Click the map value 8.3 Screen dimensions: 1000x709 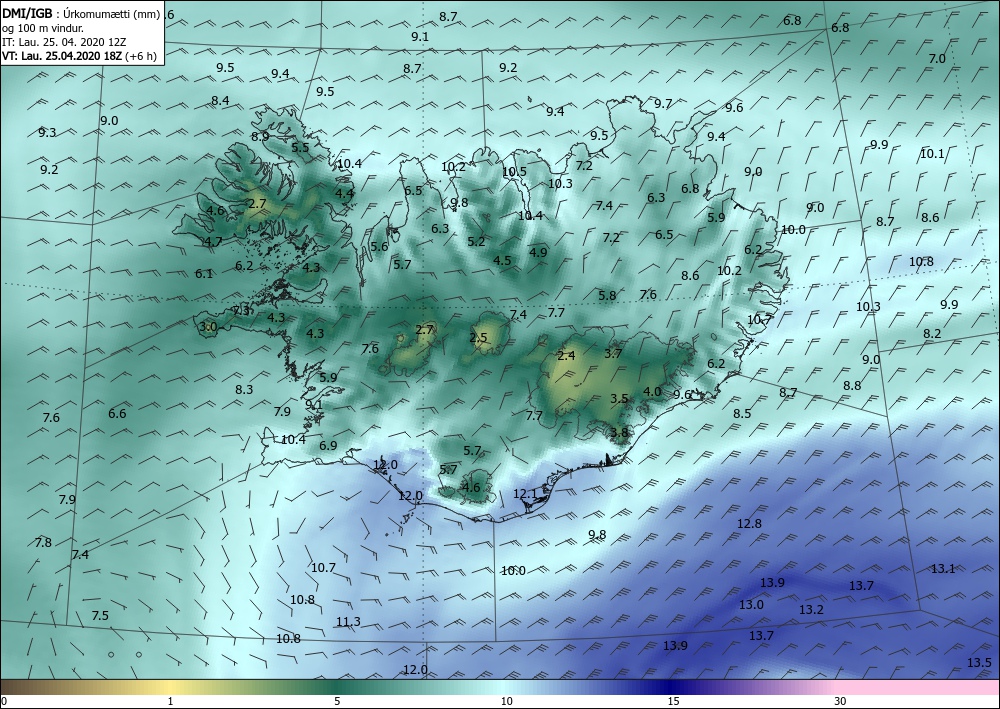(x=244, y=389)
